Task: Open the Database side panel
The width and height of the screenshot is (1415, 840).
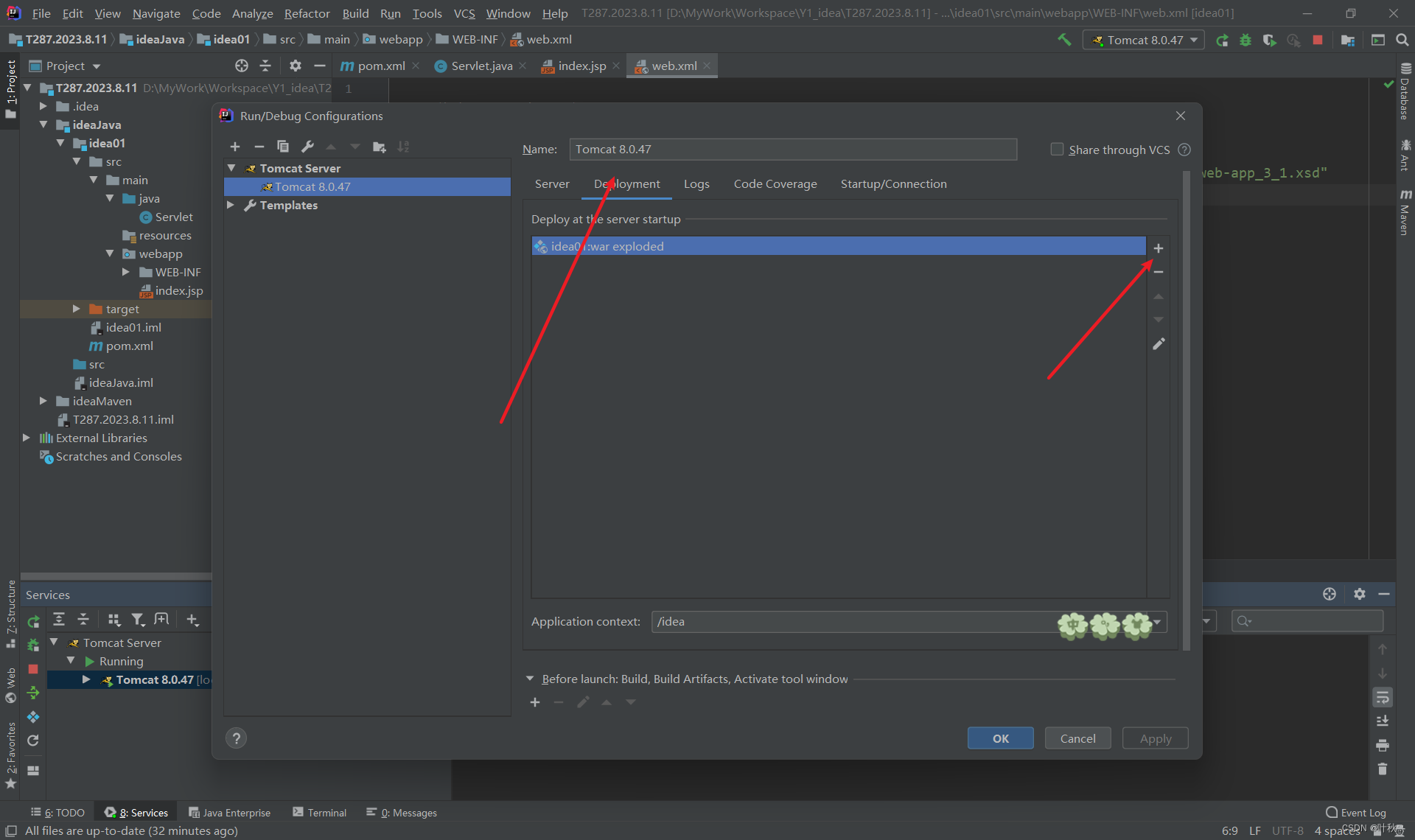Action: (x=1405, y=91)
